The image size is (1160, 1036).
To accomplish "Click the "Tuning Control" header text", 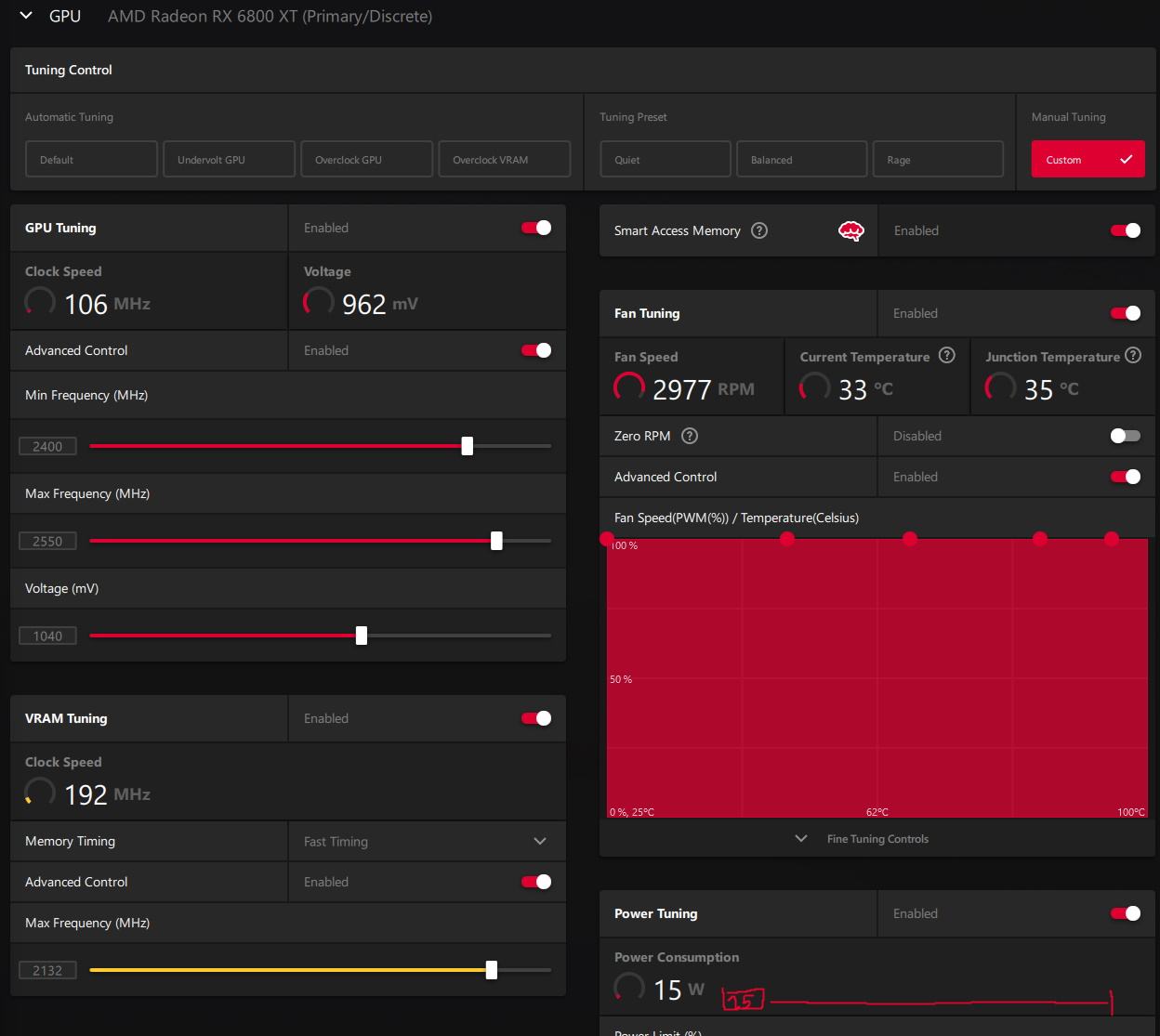I will click(x=69, y=70).
